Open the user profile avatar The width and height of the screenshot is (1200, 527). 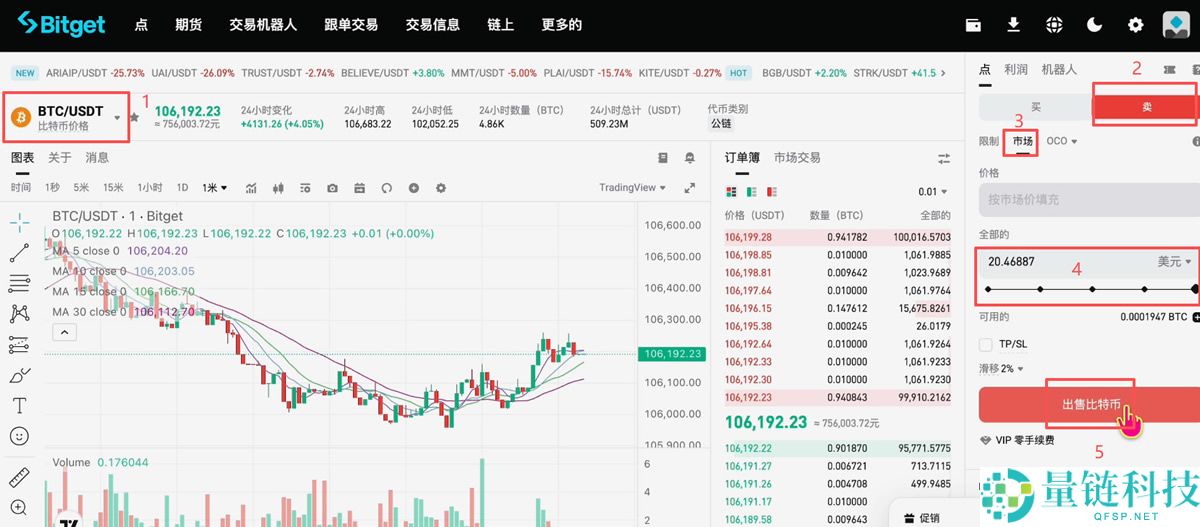1176,25
